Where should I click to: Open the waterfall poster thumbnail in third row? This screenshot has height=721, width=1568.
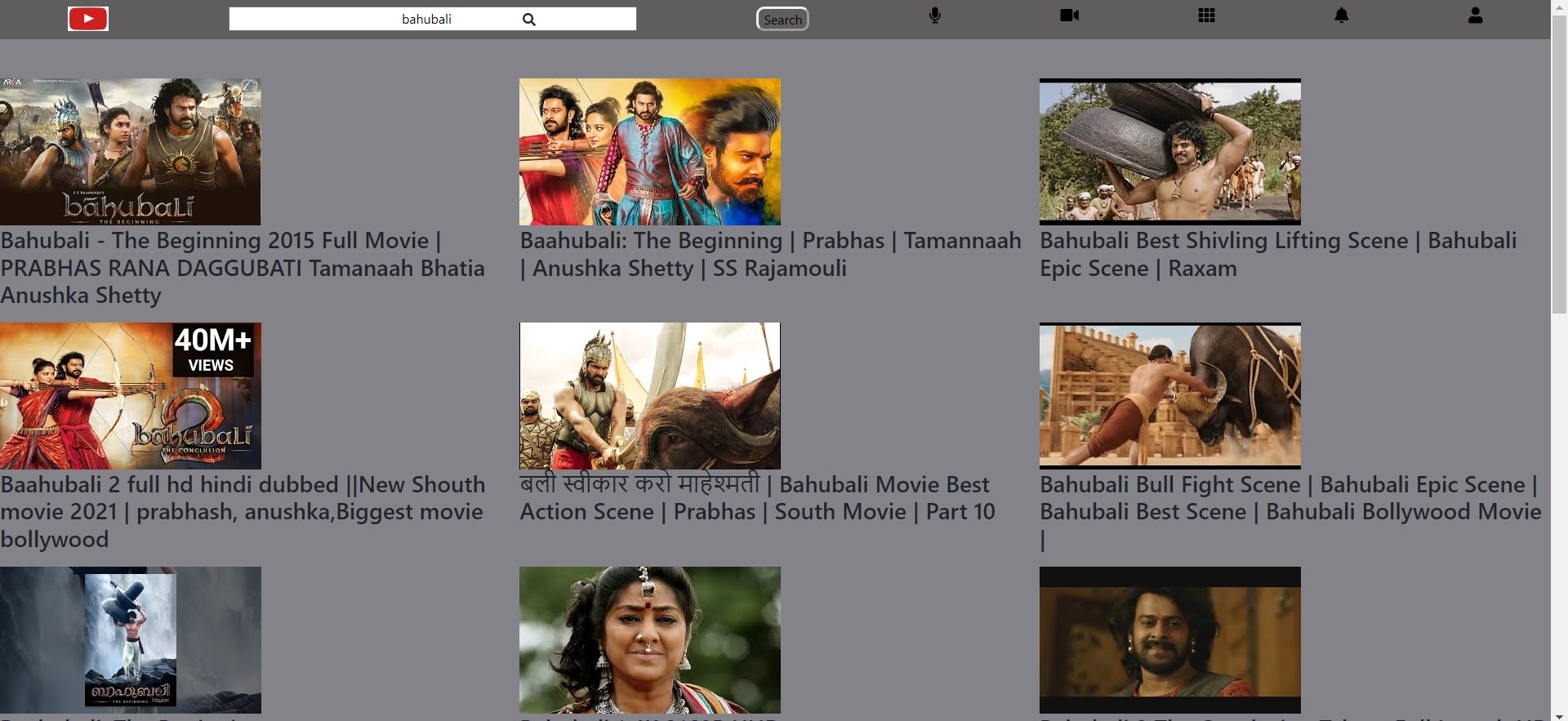click(x=131, y=640)
